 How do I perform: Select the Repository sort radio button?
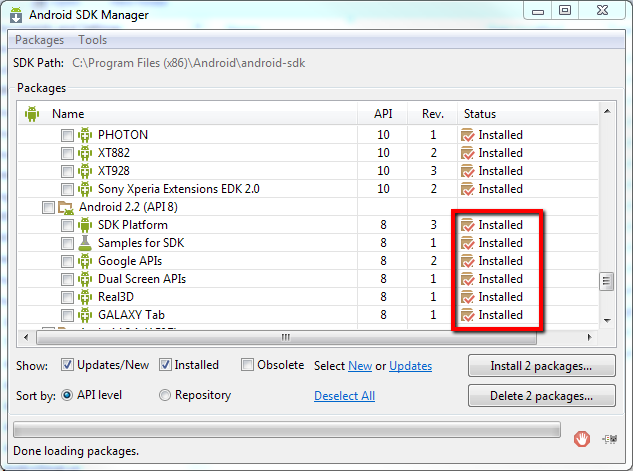(x=165, y=395)
